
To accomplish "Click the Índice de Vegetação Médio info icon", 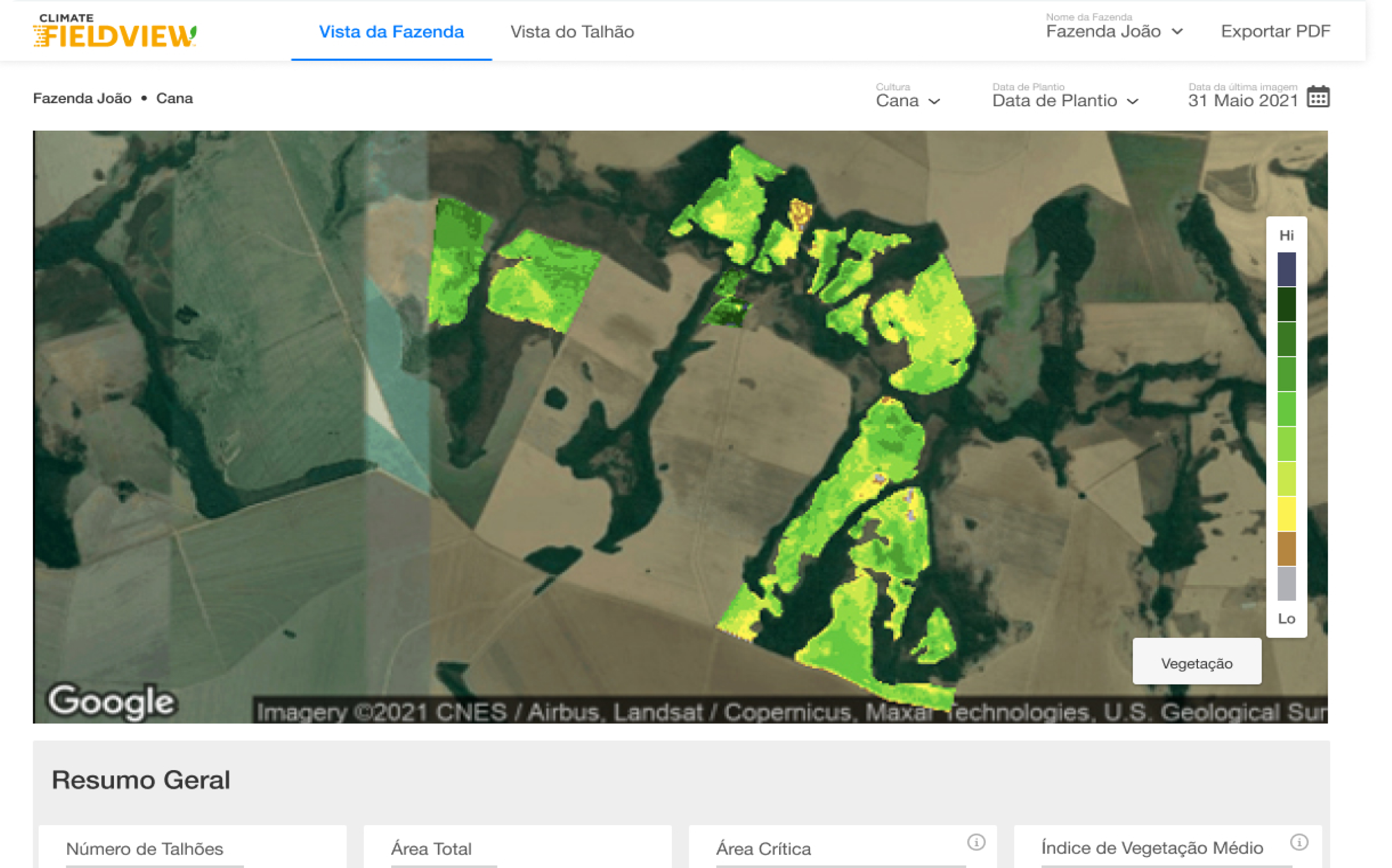I will [1299, 842].
